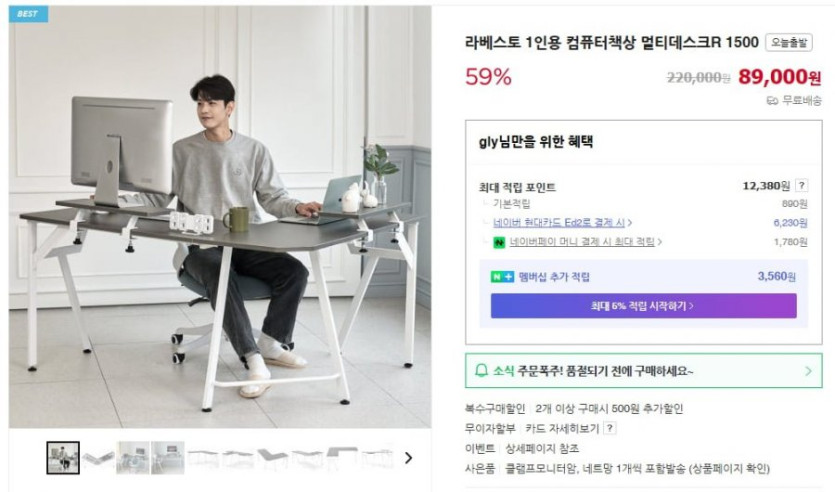The image size is (835, 492).
Task: Click the green Naver Pay N icon
Action: point(499,242)
